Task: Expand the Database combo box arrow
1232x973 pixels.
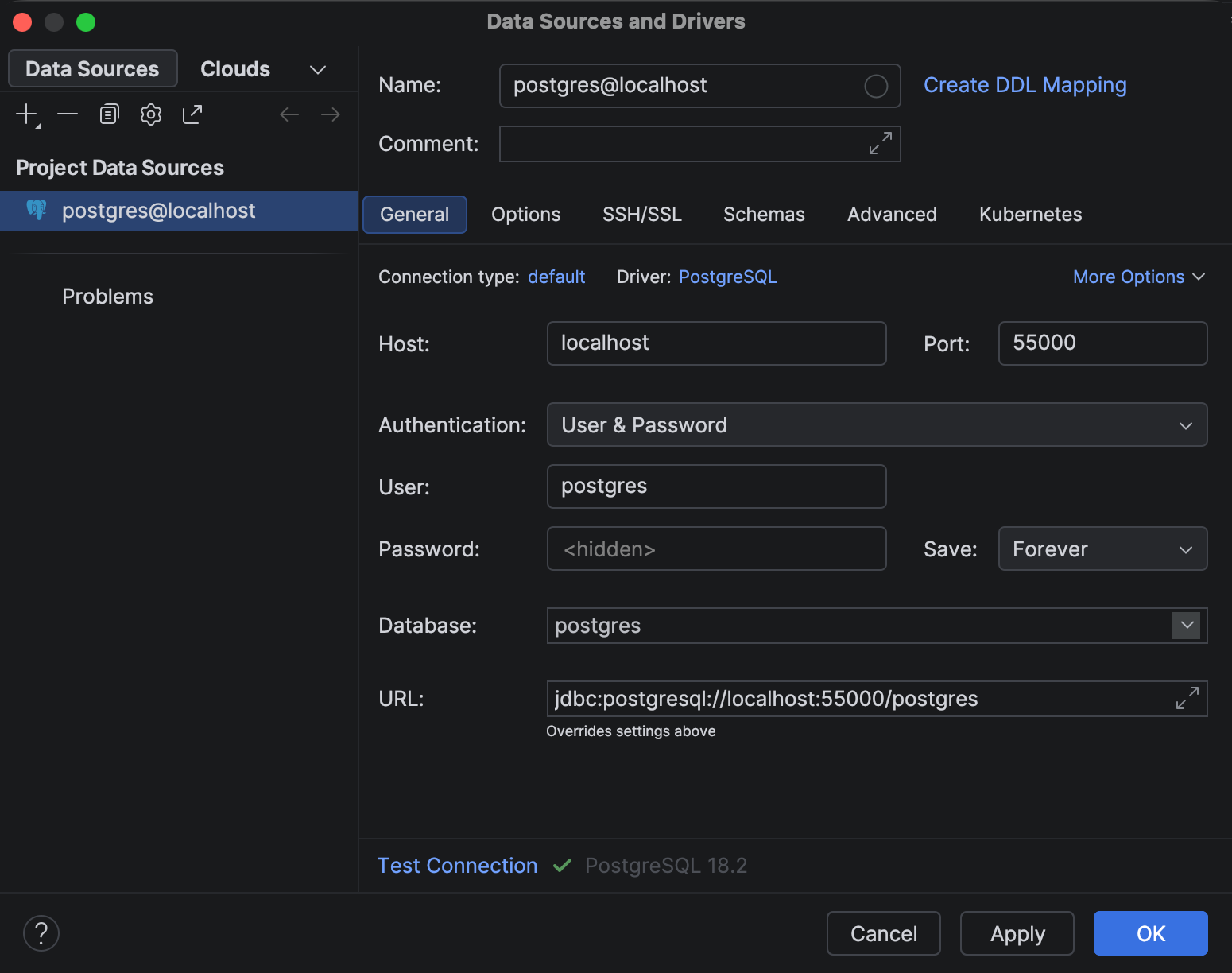Action: pyautogui.click(x=1186, y=625)
